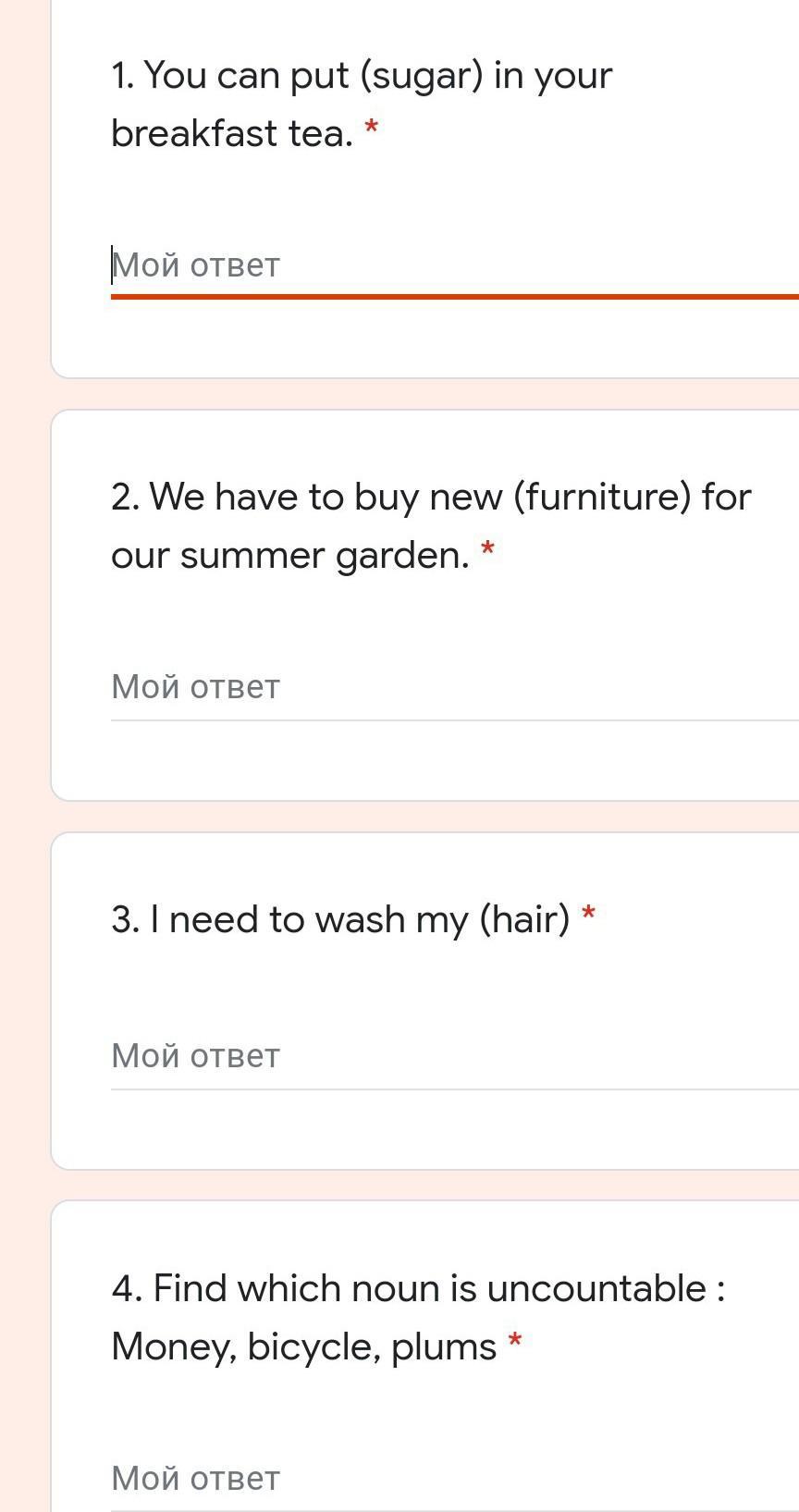Viewport: 799px width, 1512px height.
Task: Click the words "breakfast tea" in question 1
Action: click(231, 134)
